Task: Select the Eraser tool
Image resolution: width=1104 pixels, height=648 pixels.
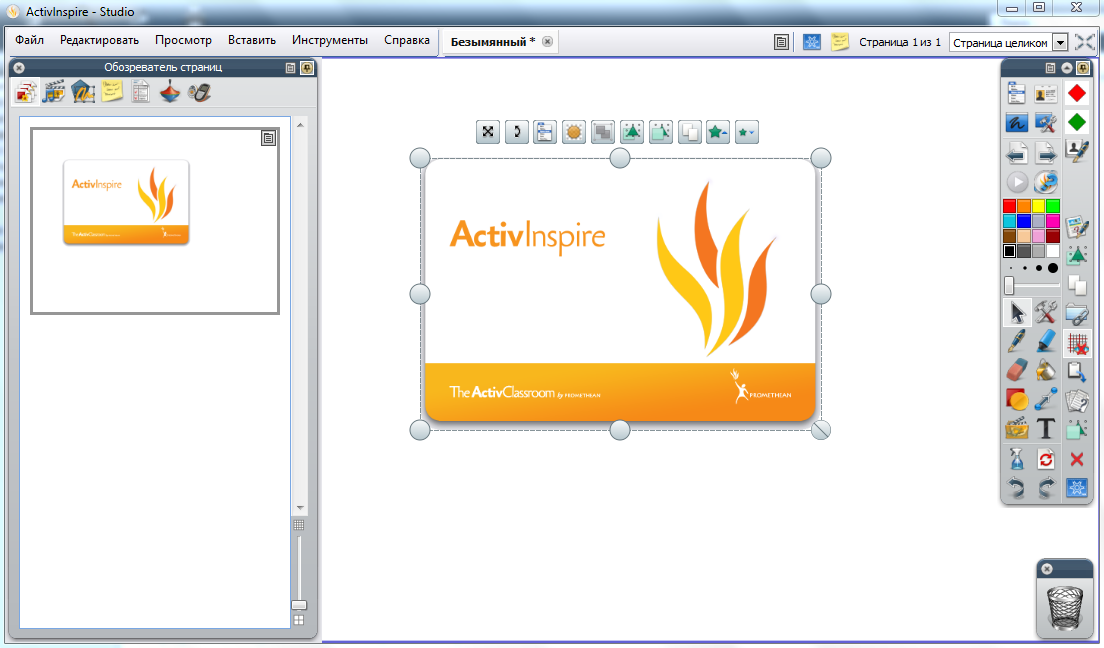Action: coord(1016,370)
